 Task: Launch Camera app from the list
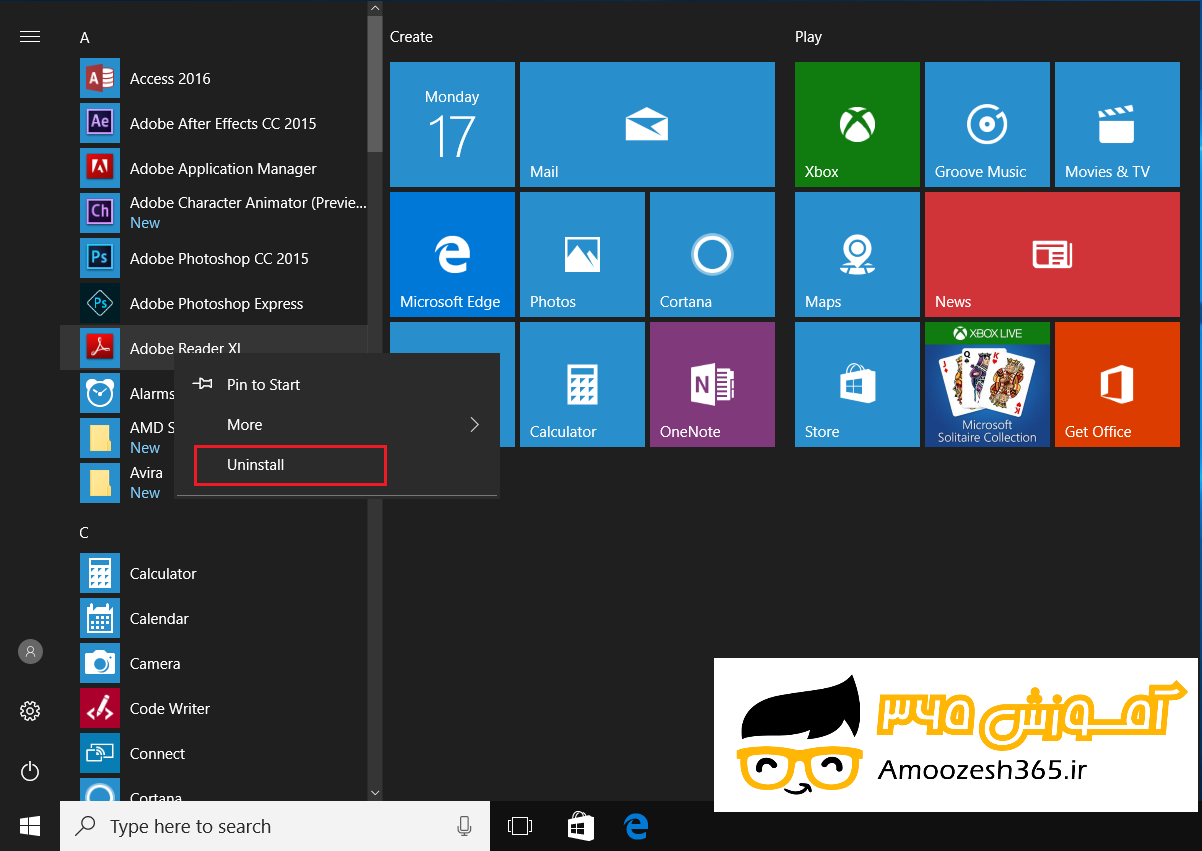214,663
